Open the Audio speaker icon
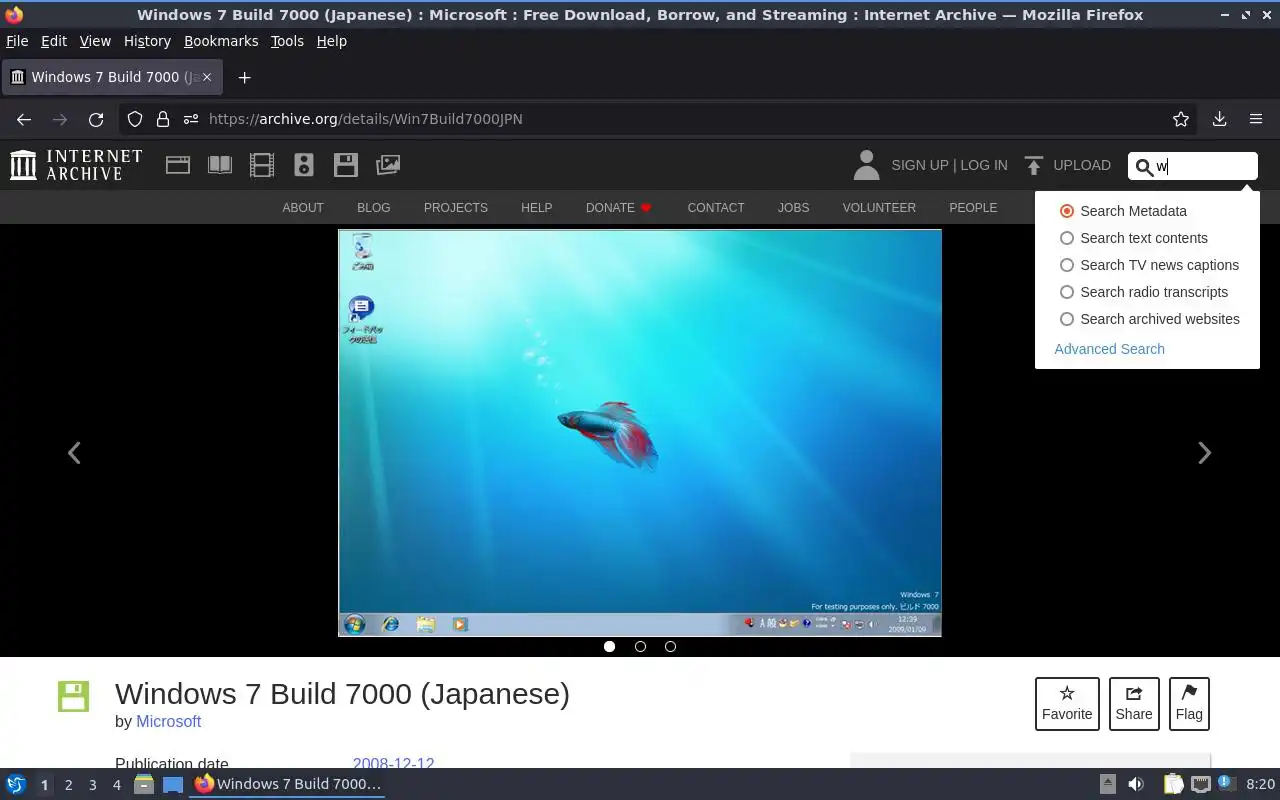The image size is (1280, 800). pos(304,165)
